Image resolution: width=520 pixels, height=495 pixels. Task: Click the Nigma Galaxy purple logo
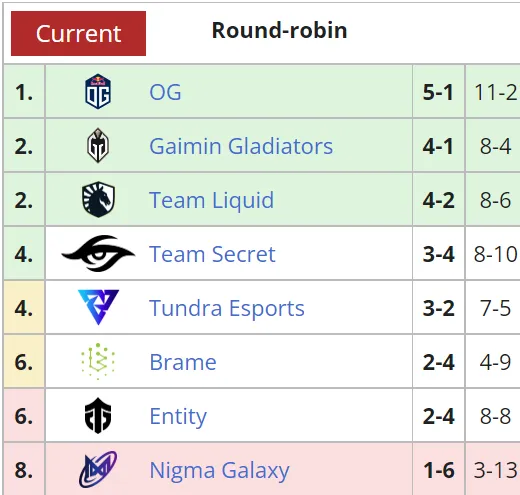(x=98, y=469)
